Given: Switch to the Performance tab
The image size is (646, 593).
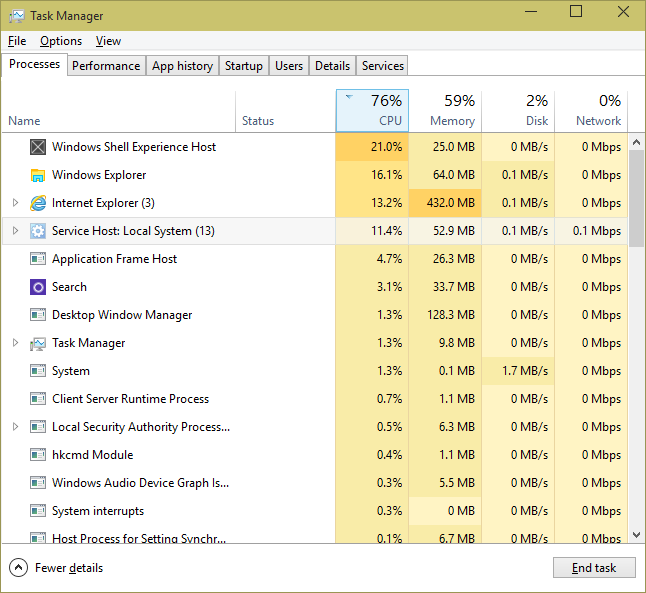Looking at the screenshot, I should pyautogui.click(x=106, y=66).
